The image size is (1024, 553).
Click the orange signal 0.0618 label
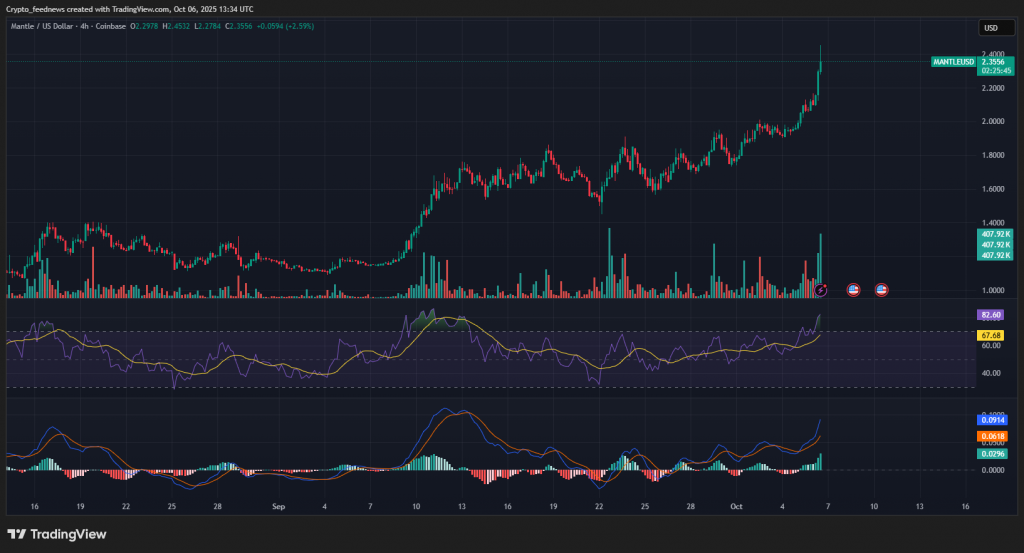pyautogui.click(x=992, y=437)
